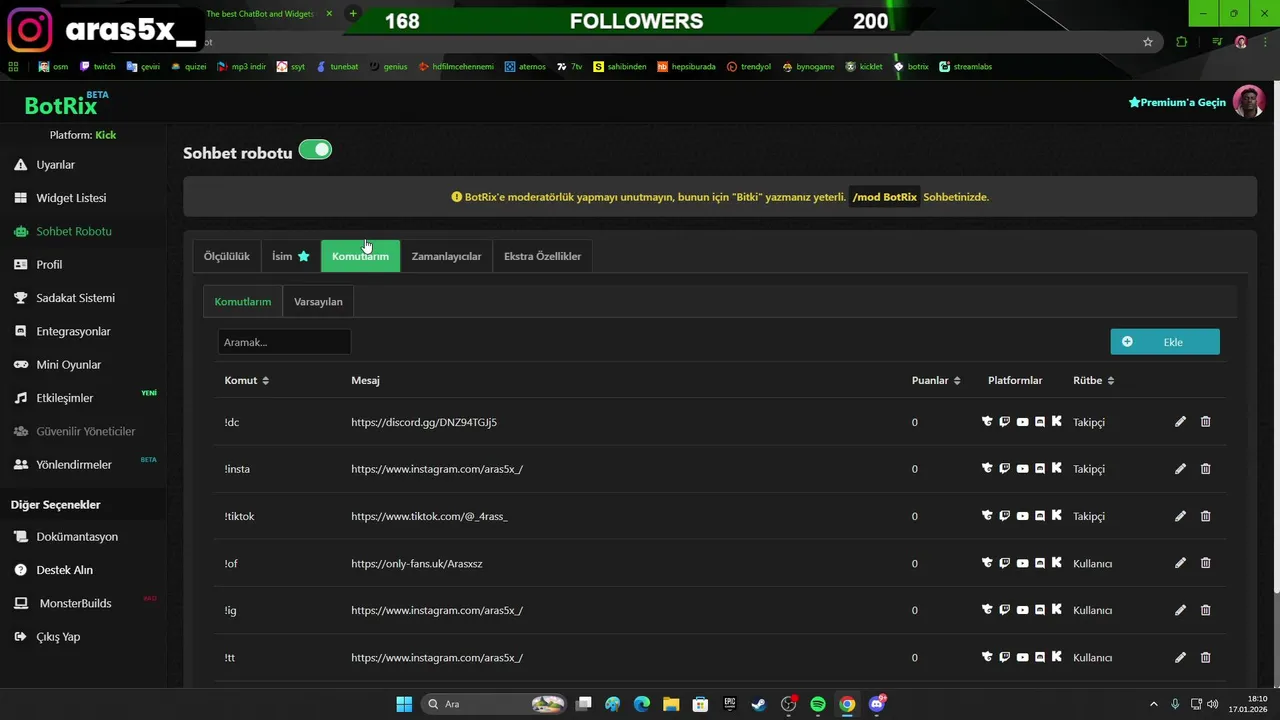Sort the table by Komut column
This screenshot has height=720, width=1280.
coord(246,381)
